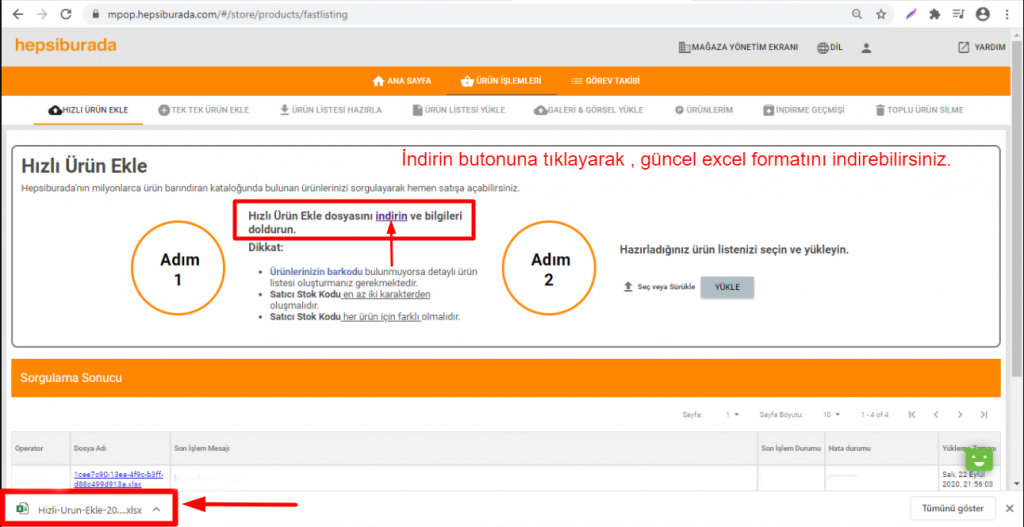Open the Ürün İşlemleri menu
The image size is (1024, 527).
coord(501,80)
